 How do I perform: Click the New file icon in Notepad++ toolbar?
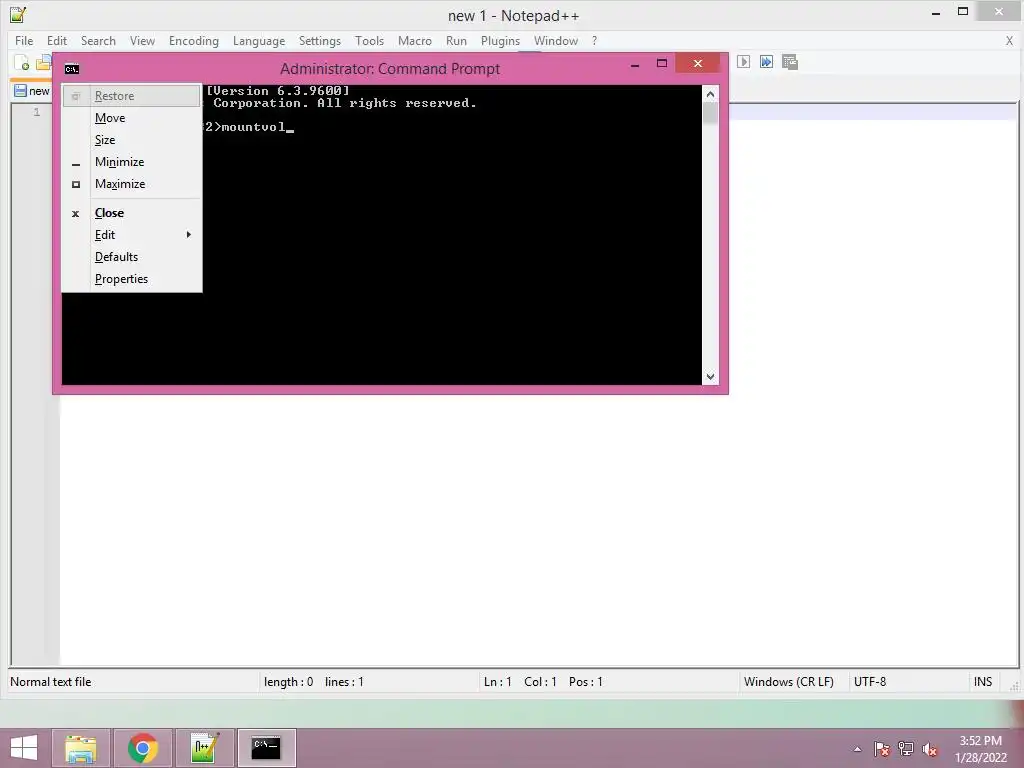tap(22, 63)
